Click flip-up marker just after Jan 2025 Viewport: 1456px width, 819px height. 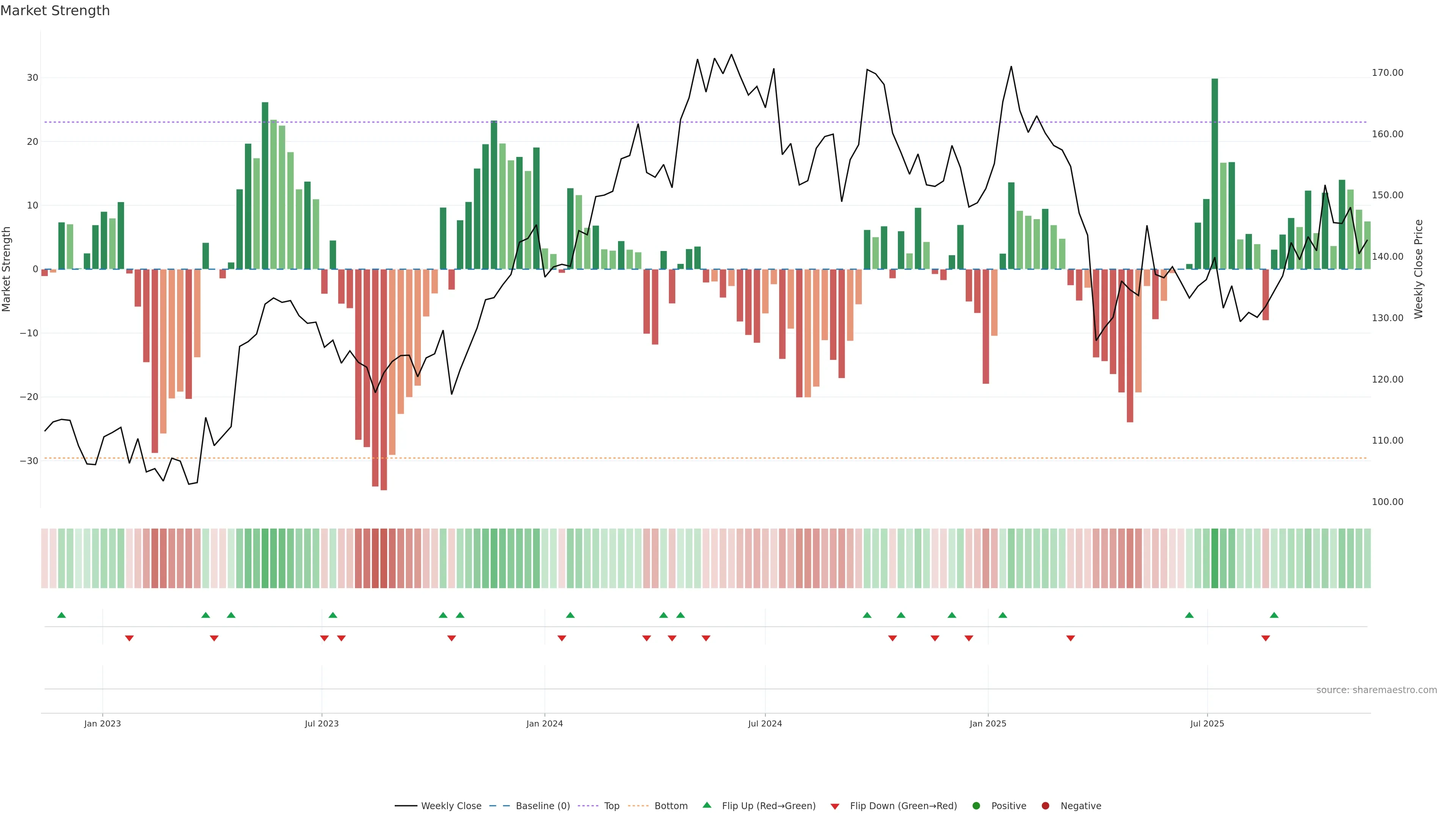(1003, 615)
